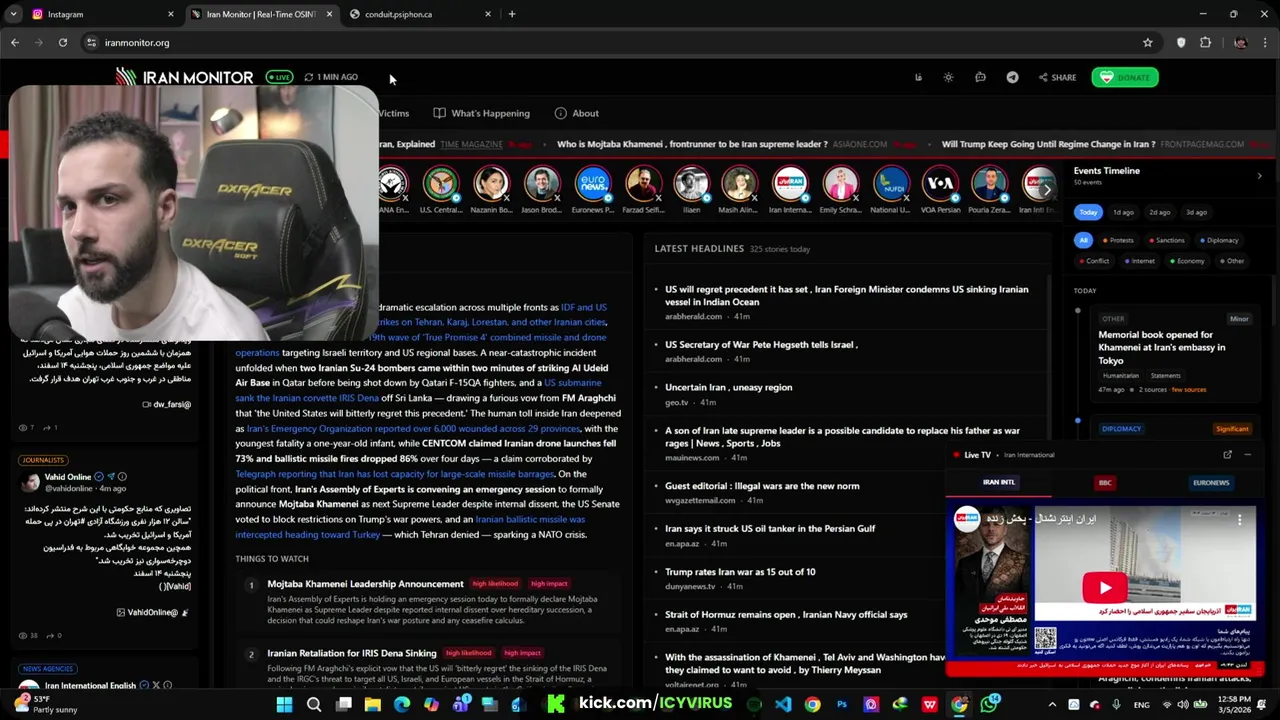The height and width of the screenshot is (720, 1280).
Task: Select the Euronews source avatar
Action: click(592, 189)
